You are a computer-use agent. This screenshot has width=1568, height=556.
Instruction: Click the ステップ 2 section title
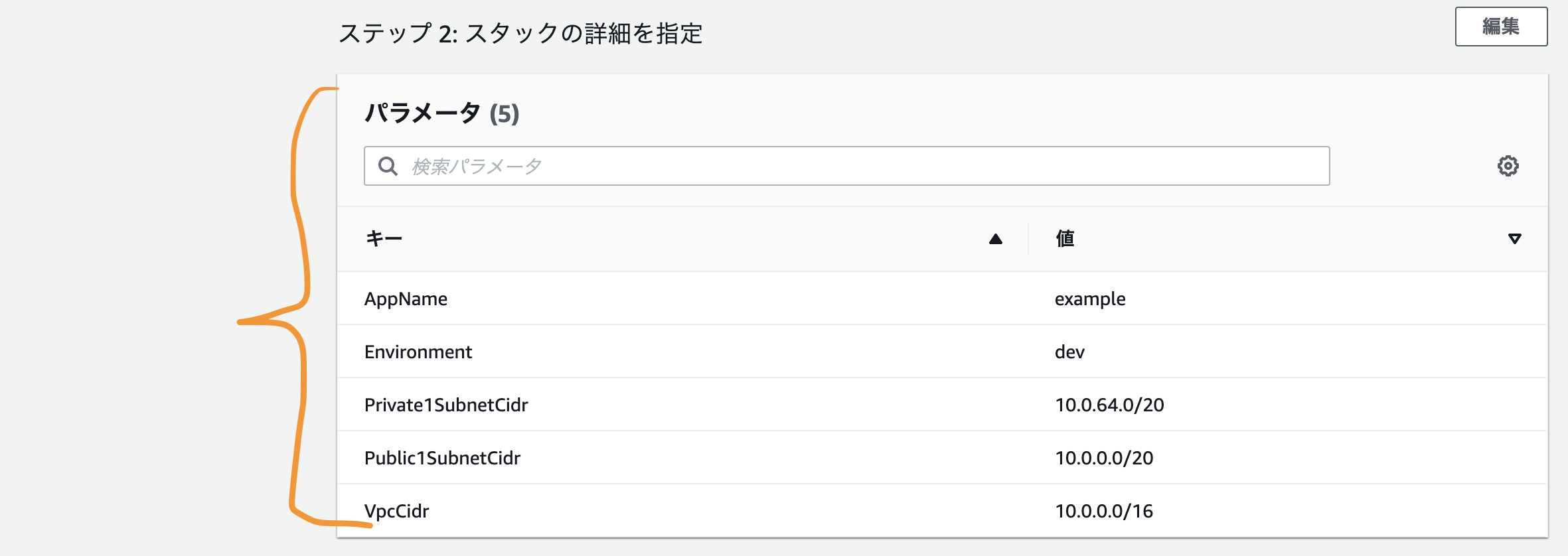[x=520, y=33]
